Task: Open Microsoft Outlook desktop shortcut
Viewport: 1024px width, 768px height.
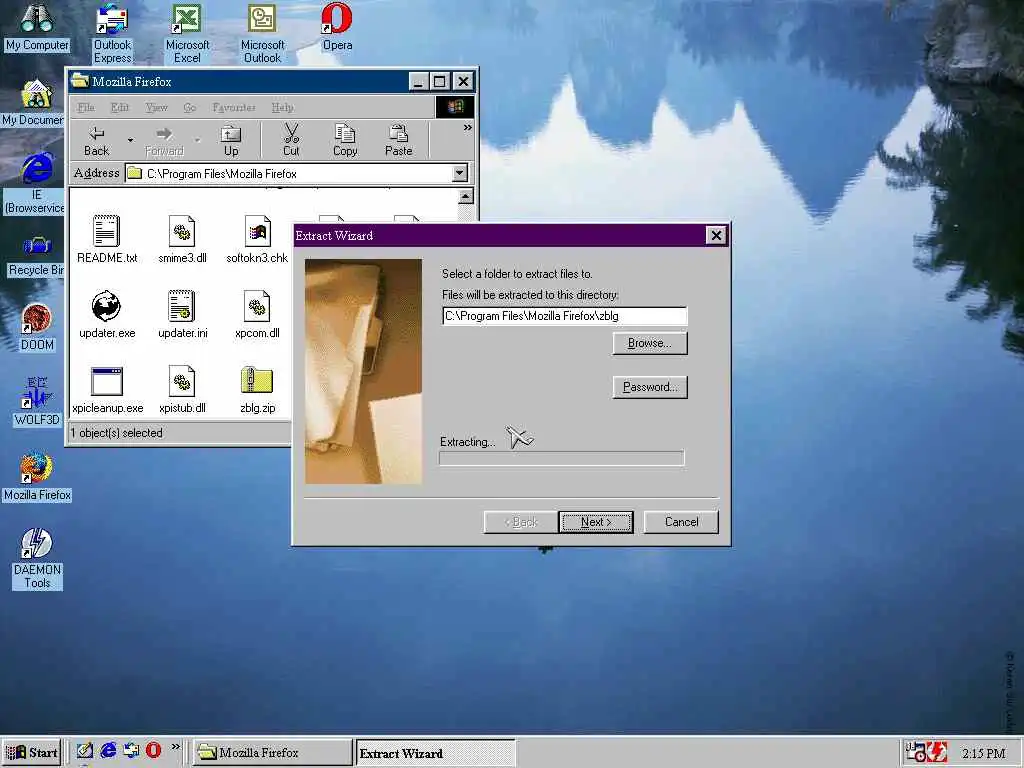Action: point(262,33)
